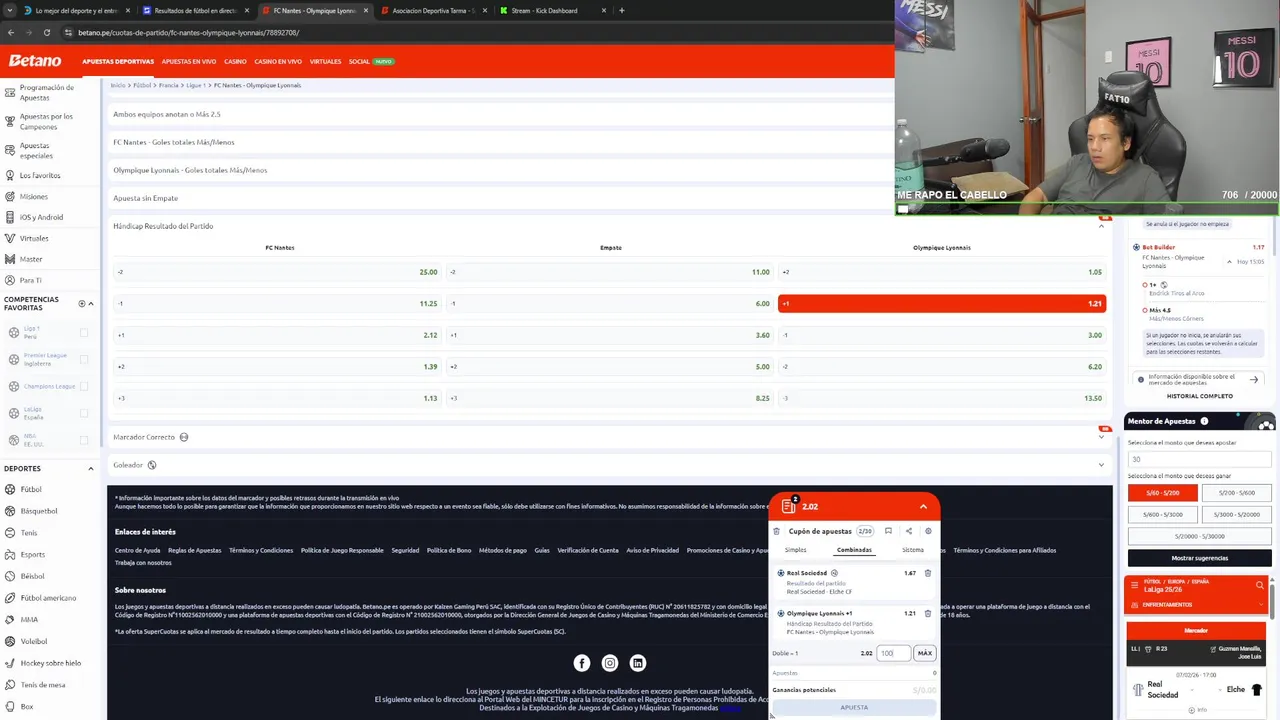Collapse the bet slip panel chevron
Viewport: 1280px width, 720px height.
[923, 507]
